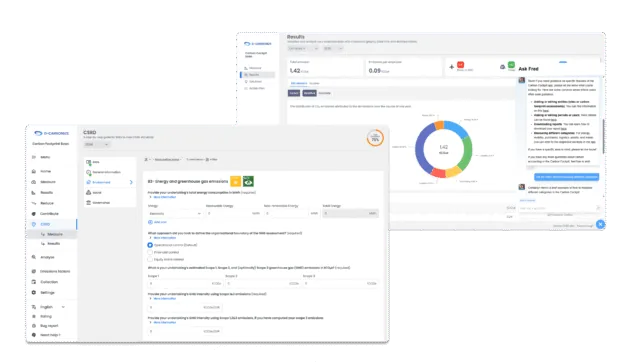
Task: Click the Emissions per employee 0.09 card
Action: tap(404, 67)
